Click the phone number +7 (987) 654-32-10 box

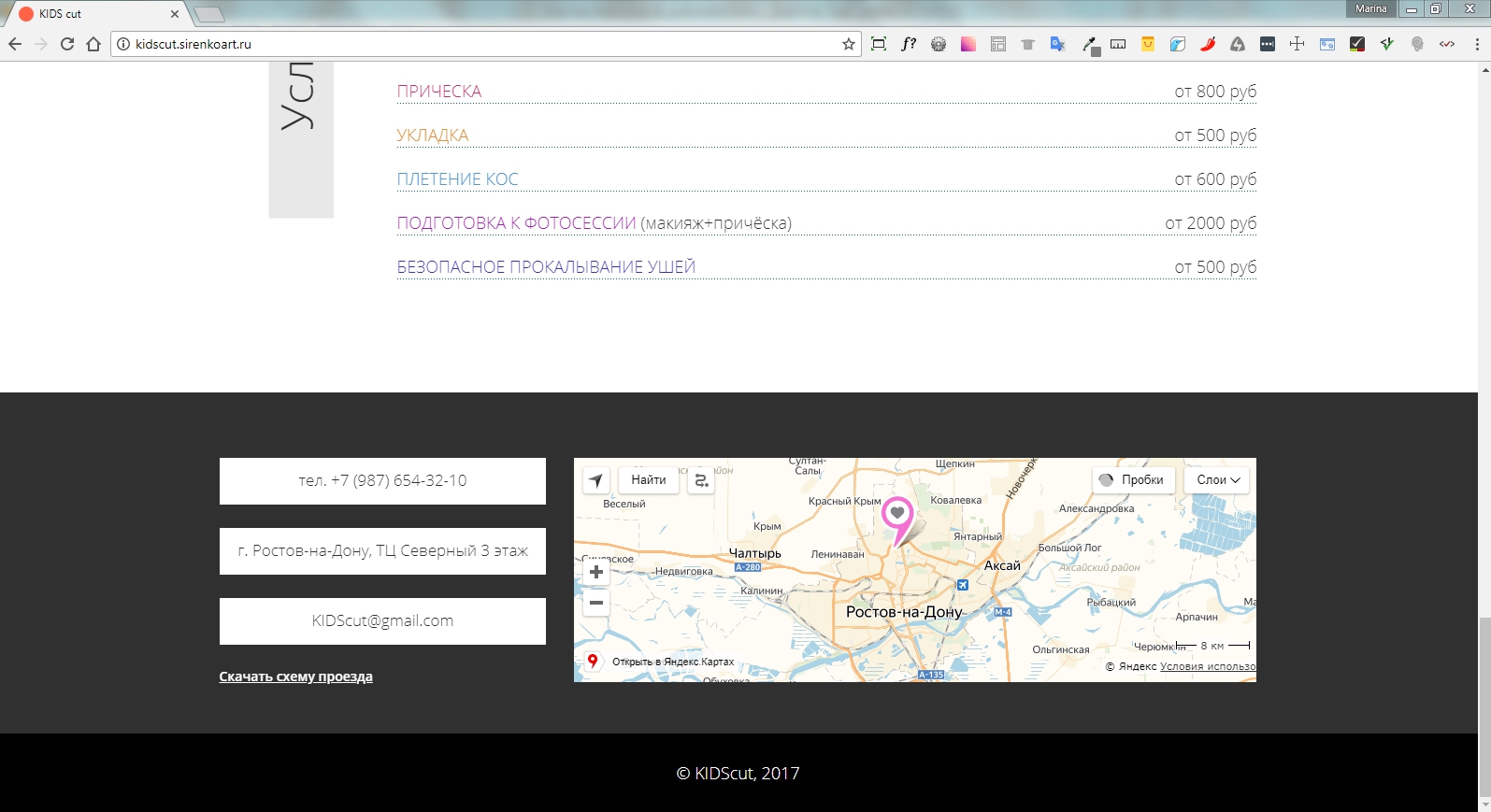[x=382, y=481]
